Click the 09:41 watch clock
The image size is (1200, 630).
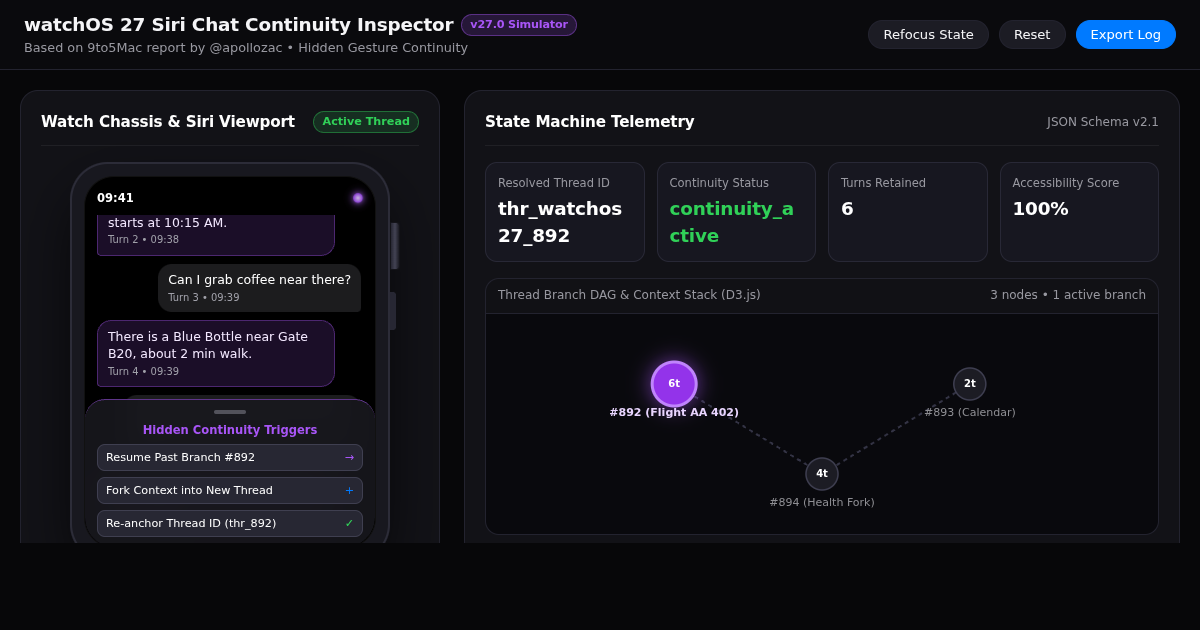[115, 198]
